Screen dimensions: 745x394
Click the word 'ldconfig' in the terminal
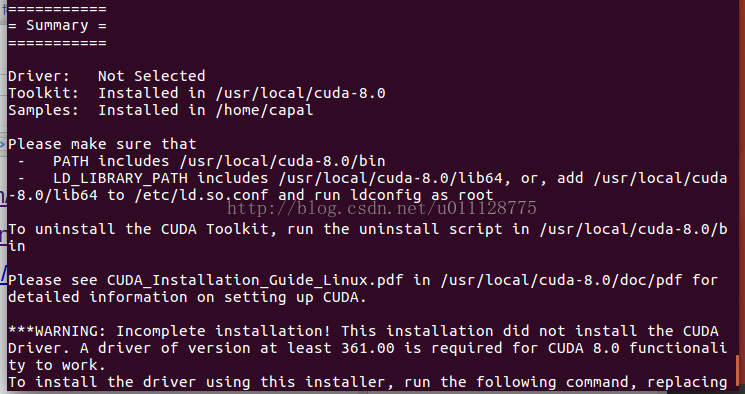tap(385, 195)
